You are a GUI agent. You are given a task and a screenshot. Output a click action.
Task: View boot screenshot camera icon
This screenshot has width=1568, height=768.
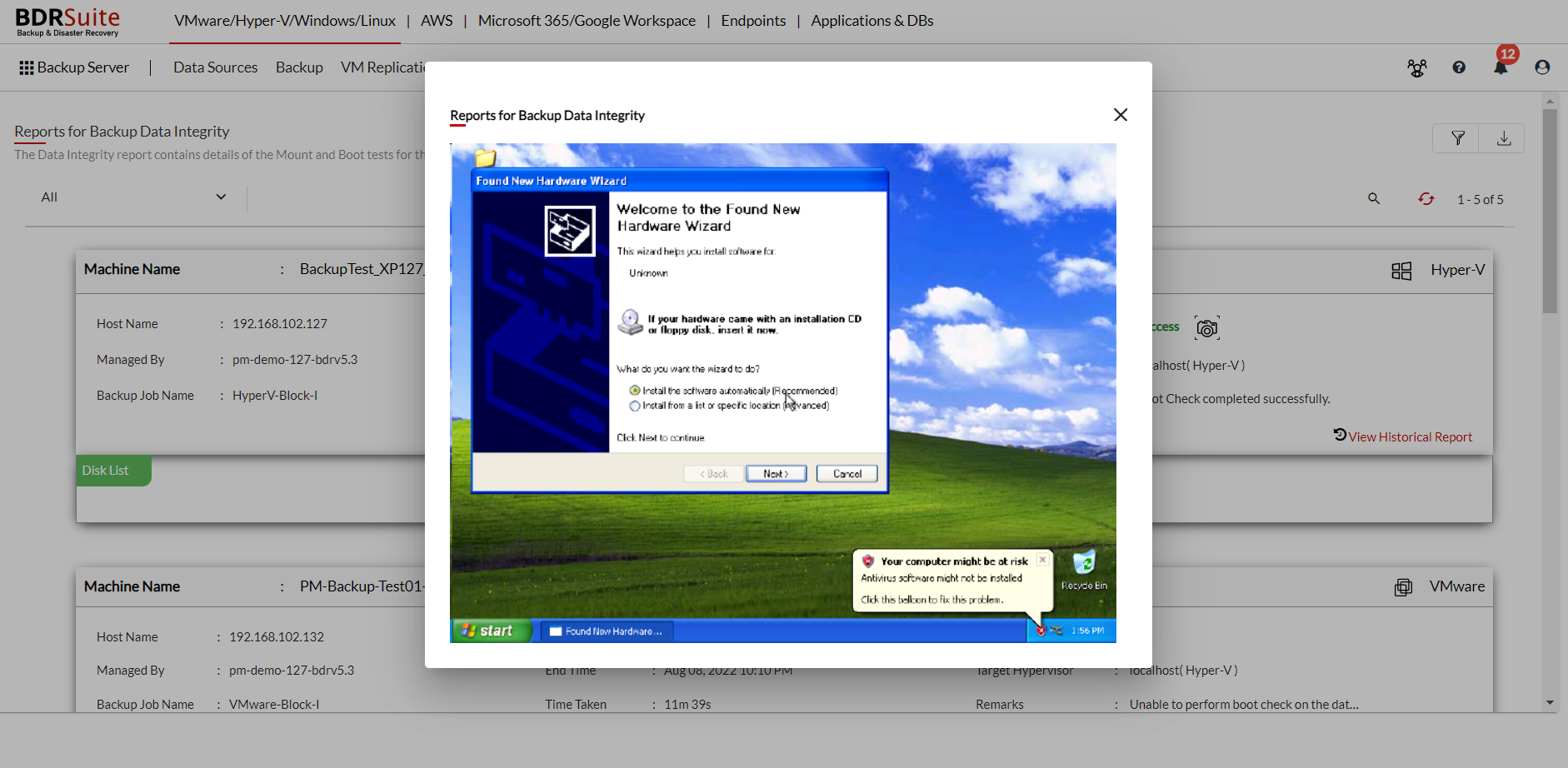pyautogui.click(x=1206, y=328)
